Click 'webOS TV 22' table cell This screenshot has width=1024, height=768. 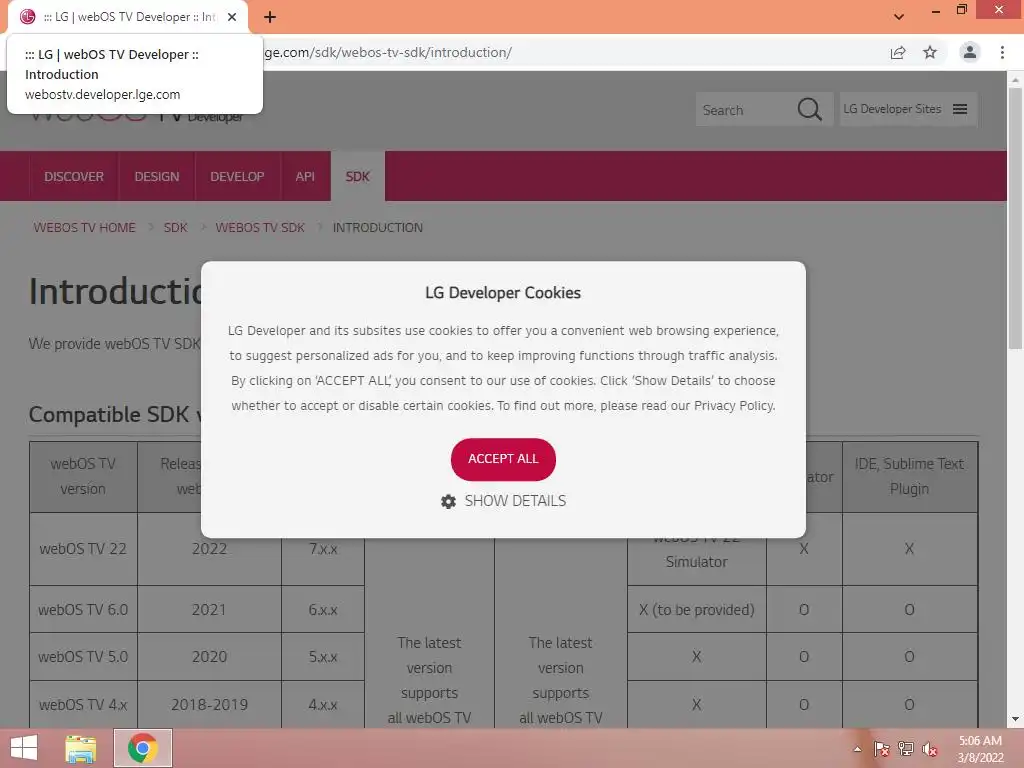coord(83,549)
